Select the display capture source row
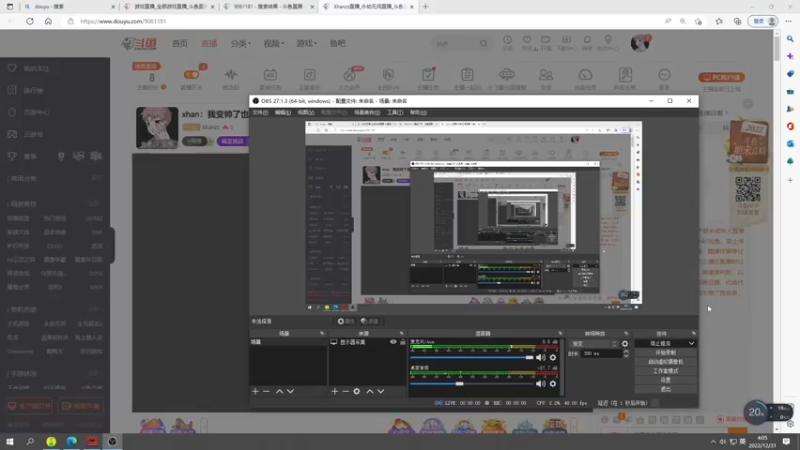 click(367, 342)
